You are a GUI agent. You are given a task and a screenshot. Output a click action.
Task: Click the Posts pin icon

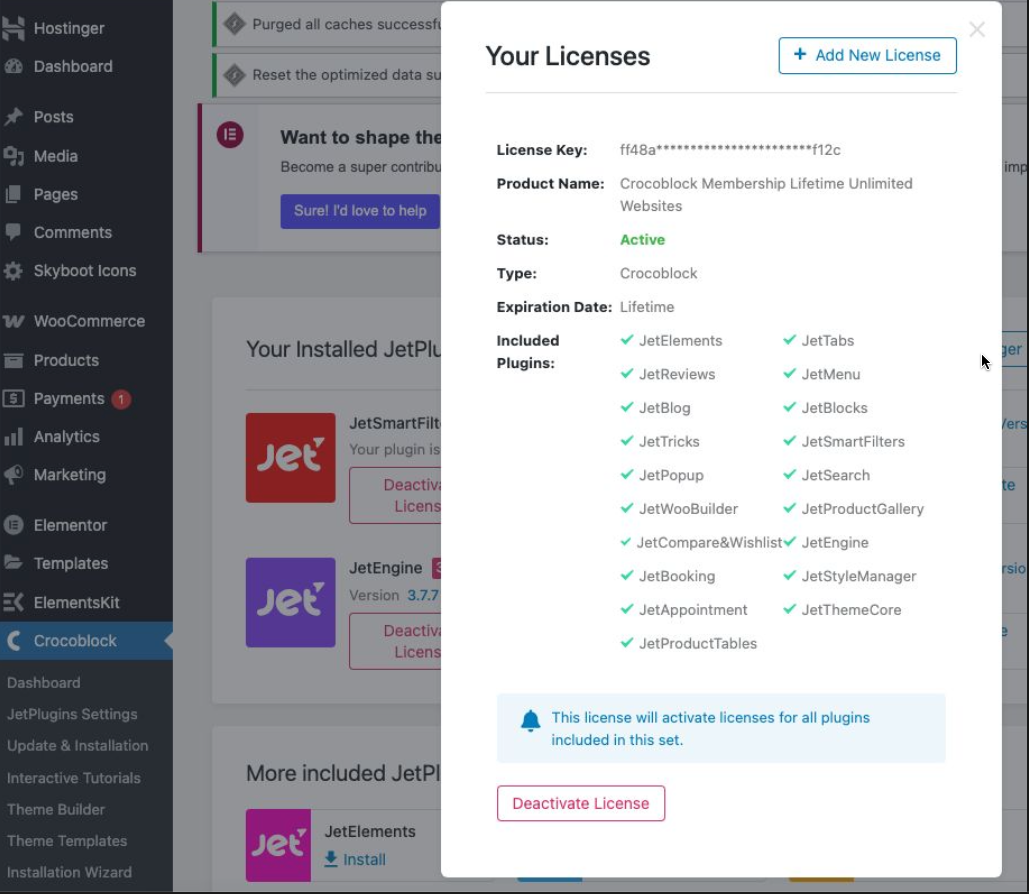[x=13, y=117]
